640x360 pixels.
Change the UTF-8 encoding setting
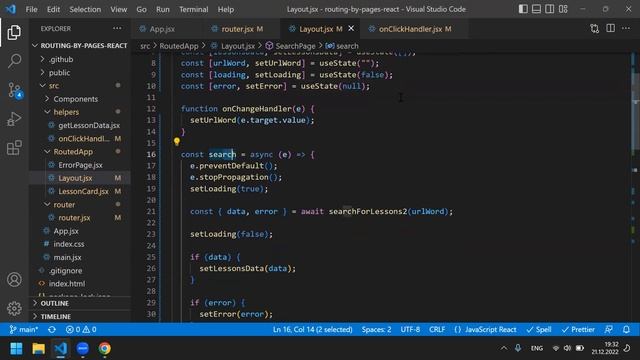(x=410, y=329)
